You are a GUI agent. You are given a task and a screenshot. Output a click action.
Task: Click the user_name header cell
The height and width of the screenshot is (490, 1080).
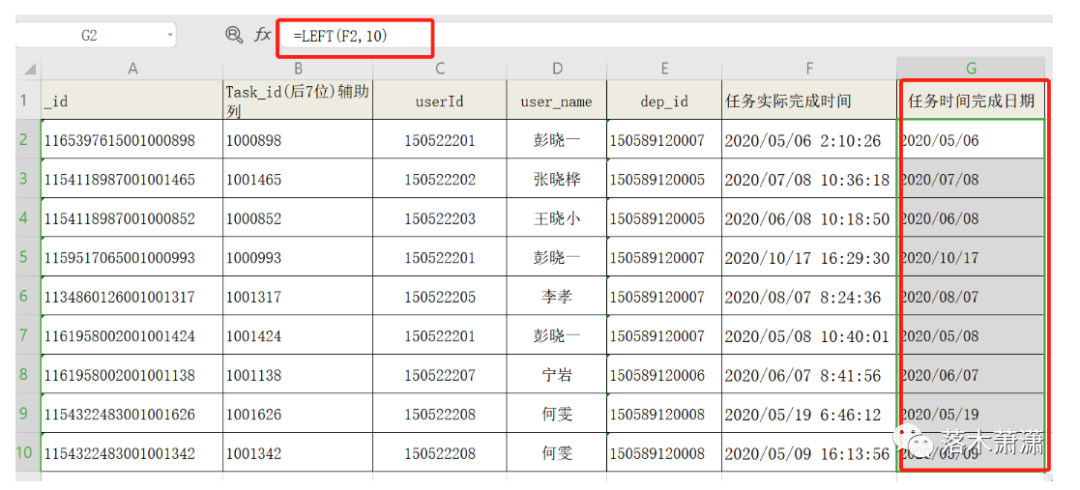tap(557, 101)
